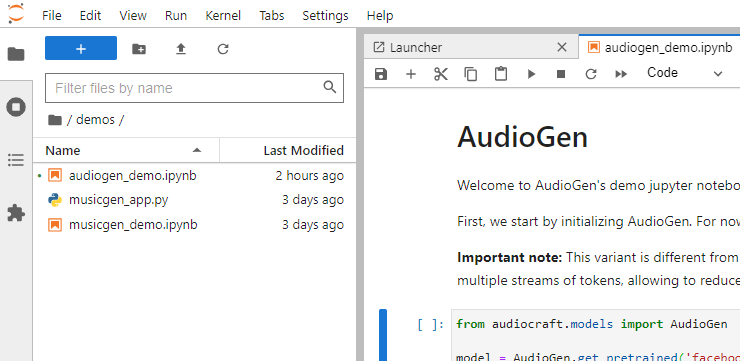740x361 pixels.
Task: Copy the selected cell
Action: [x=471, y=74]
